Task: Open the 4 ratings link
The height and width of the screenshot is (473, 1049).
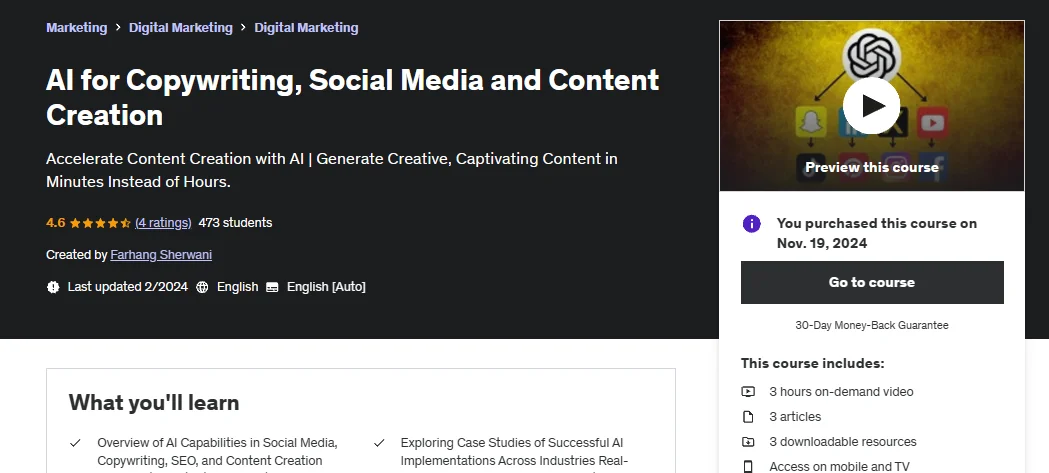Action: pos(163,223)
